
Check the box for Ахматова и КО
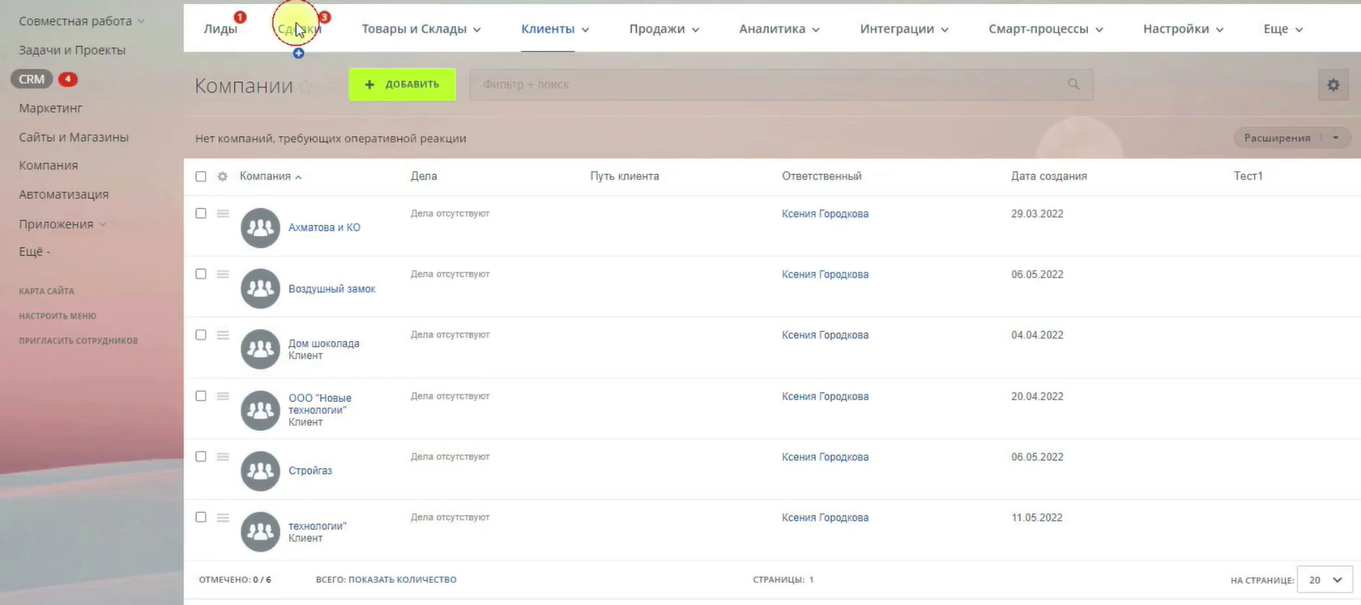tap(201, 214)
